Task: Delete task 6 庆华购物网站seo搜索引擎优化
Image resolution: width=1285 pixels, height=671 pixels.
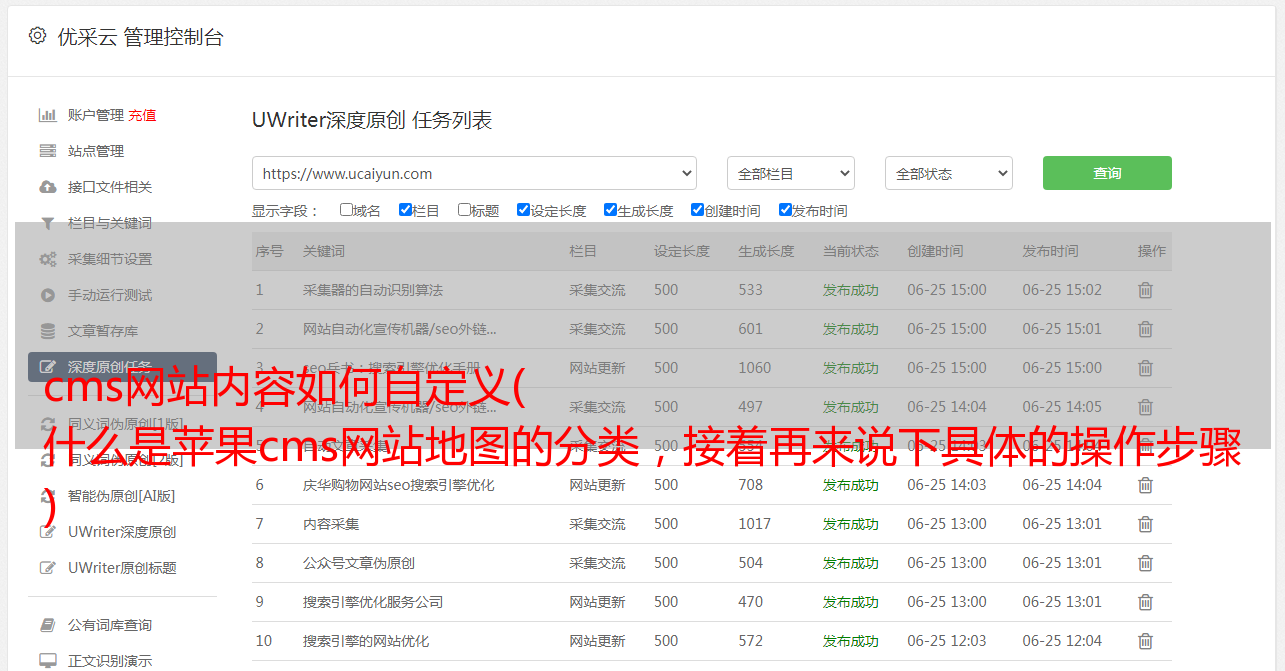Action: [1146, 485]
